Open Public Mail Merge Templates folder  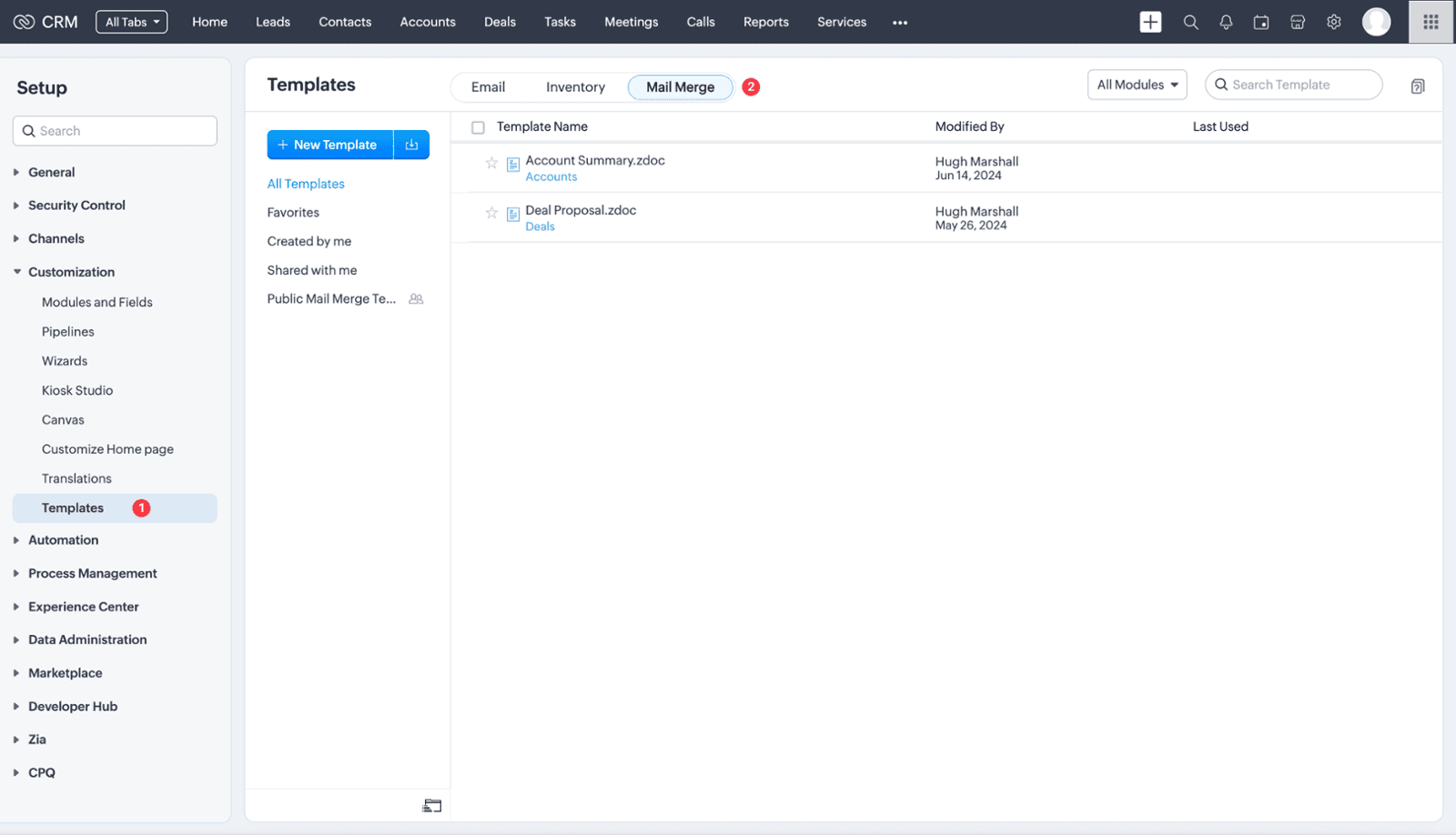point(331,298)
